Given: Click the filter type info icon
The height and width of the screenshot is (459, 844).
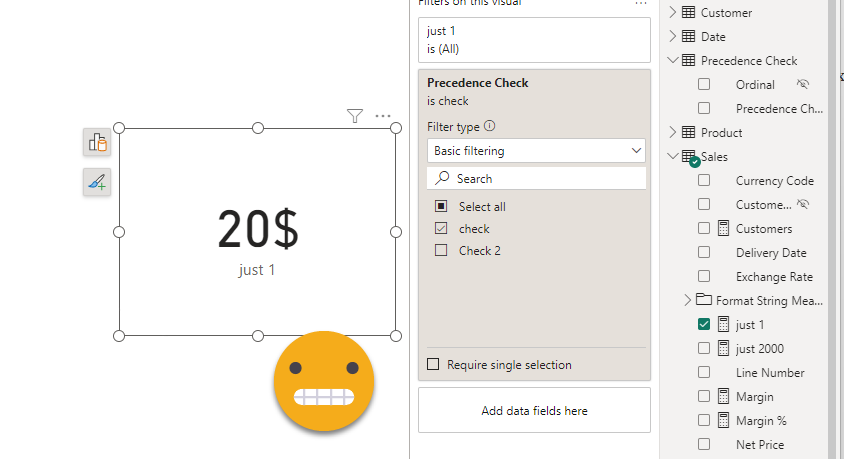Looking at the screenshot, I should click(489, 127).
